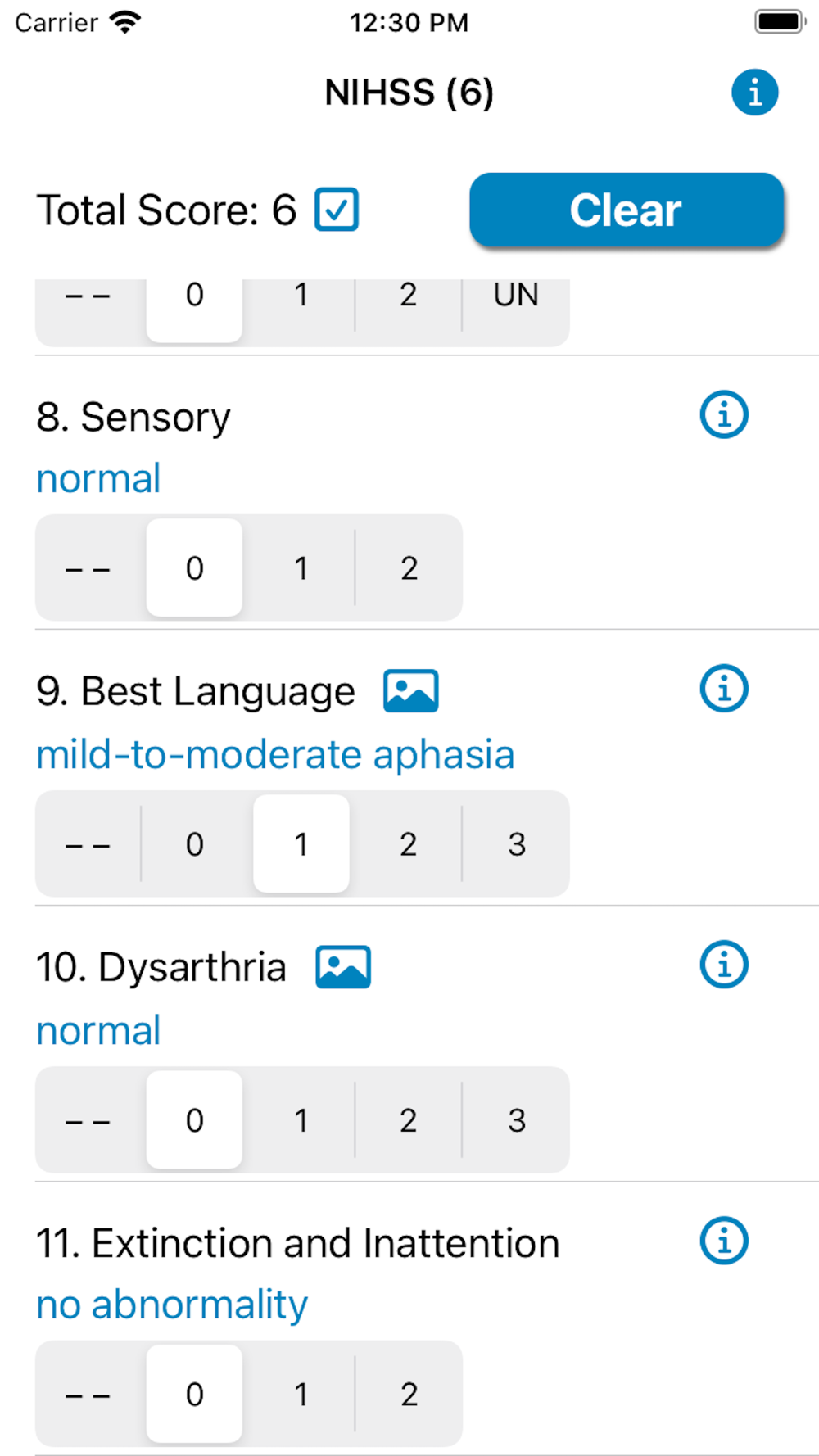The image size is (819, 1456).
Task: Set Best Language score to 0
Action: point(194,844)
